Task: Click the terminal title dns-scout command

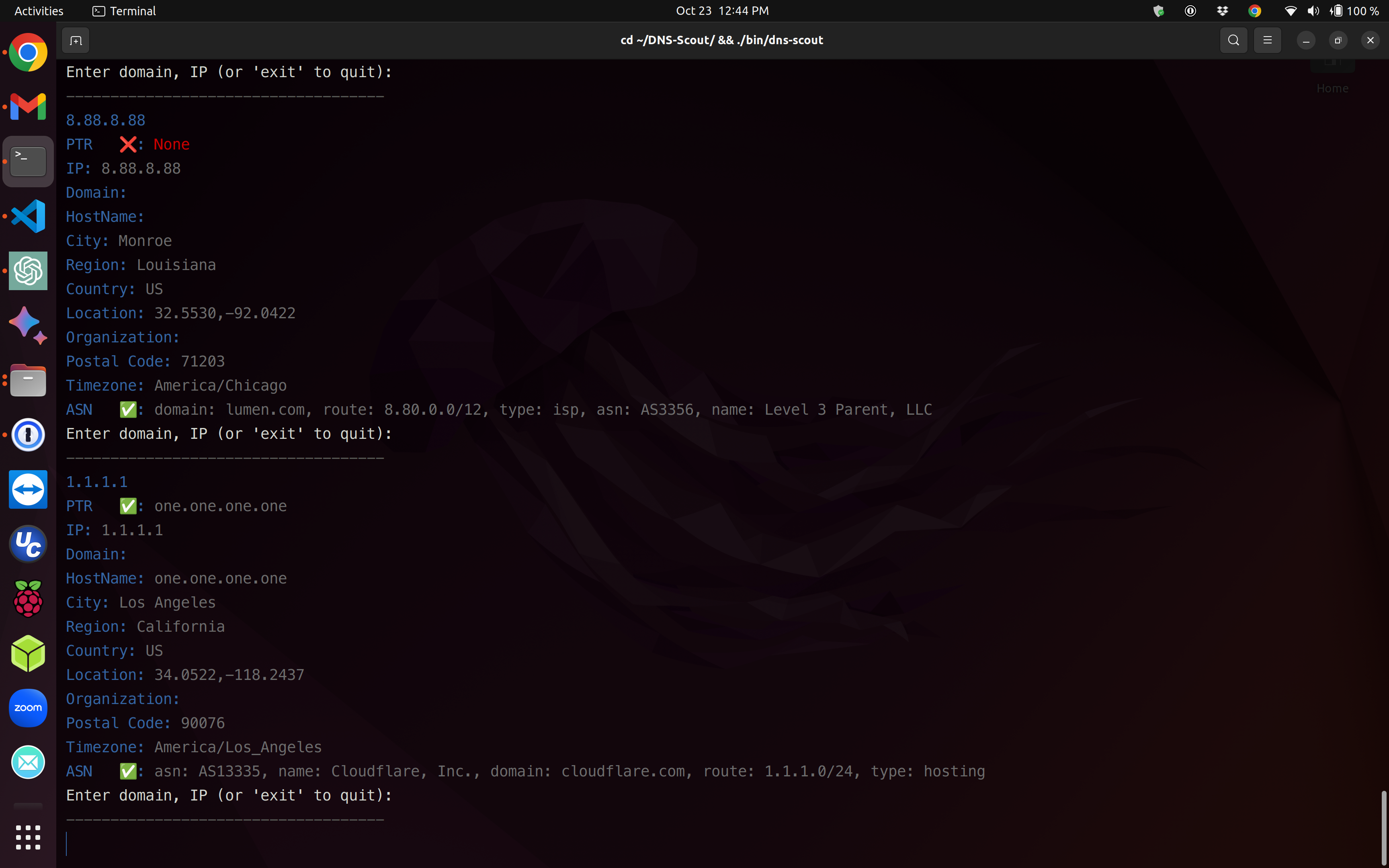Action: pyautogui.click(x=722, y=40)
